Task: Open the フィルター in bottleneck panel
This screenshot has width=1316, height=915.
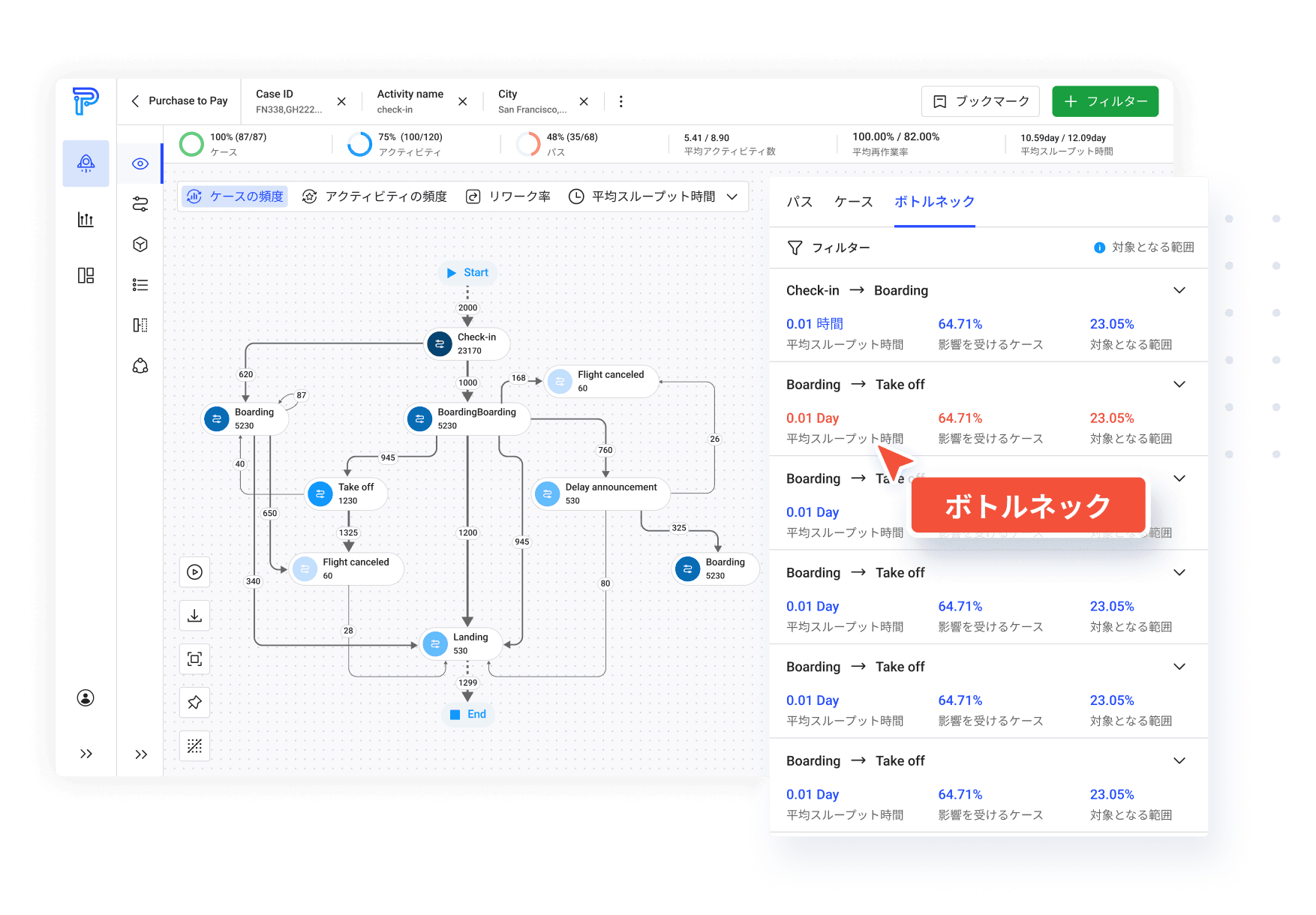Action: point(828,247)
